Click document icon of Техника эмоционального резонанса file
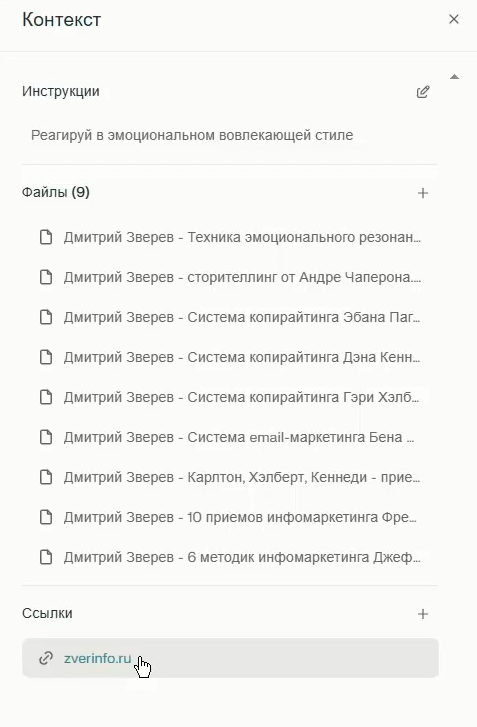477x727 pixels. pos(46,237)
